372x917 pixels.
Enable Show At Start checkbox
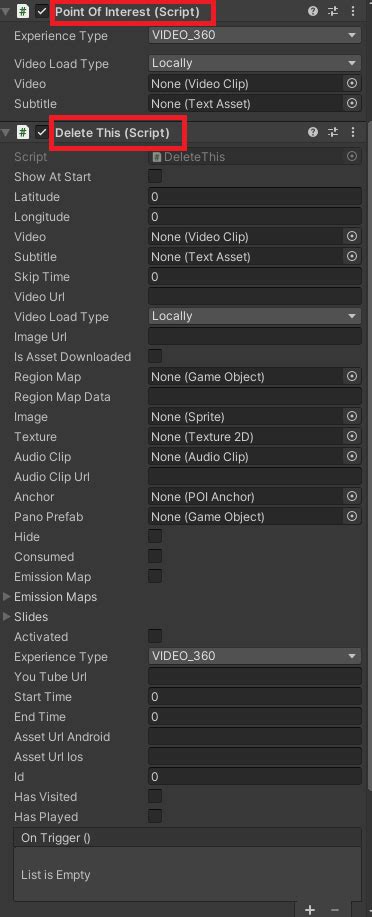point(155,176)
